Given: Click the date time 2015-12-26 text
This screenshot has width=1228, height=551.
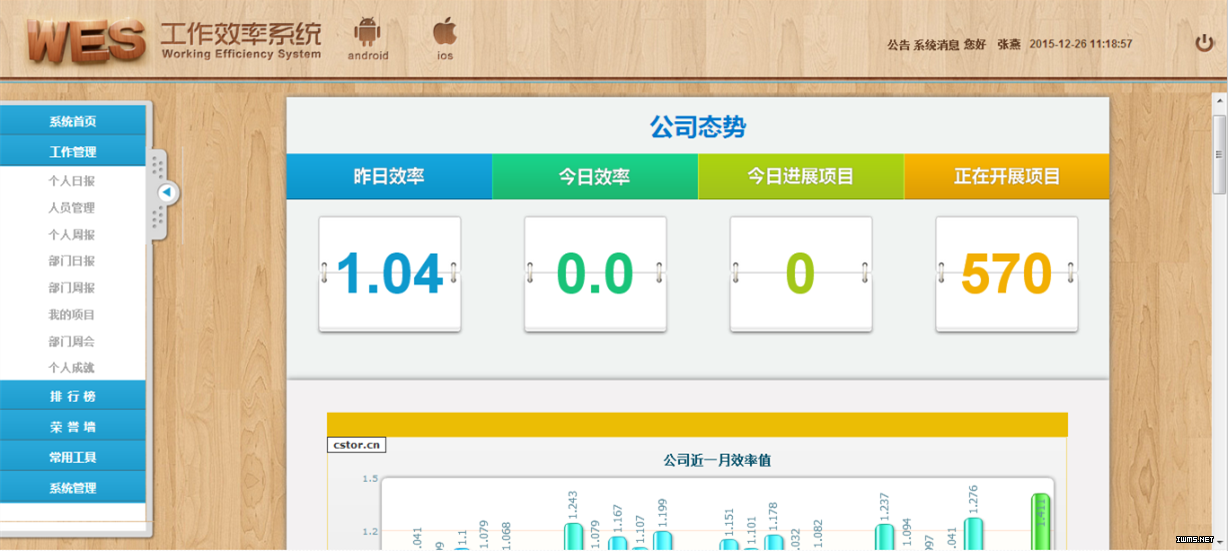Looking at the screenshot, I should (x=1080, y=44).
